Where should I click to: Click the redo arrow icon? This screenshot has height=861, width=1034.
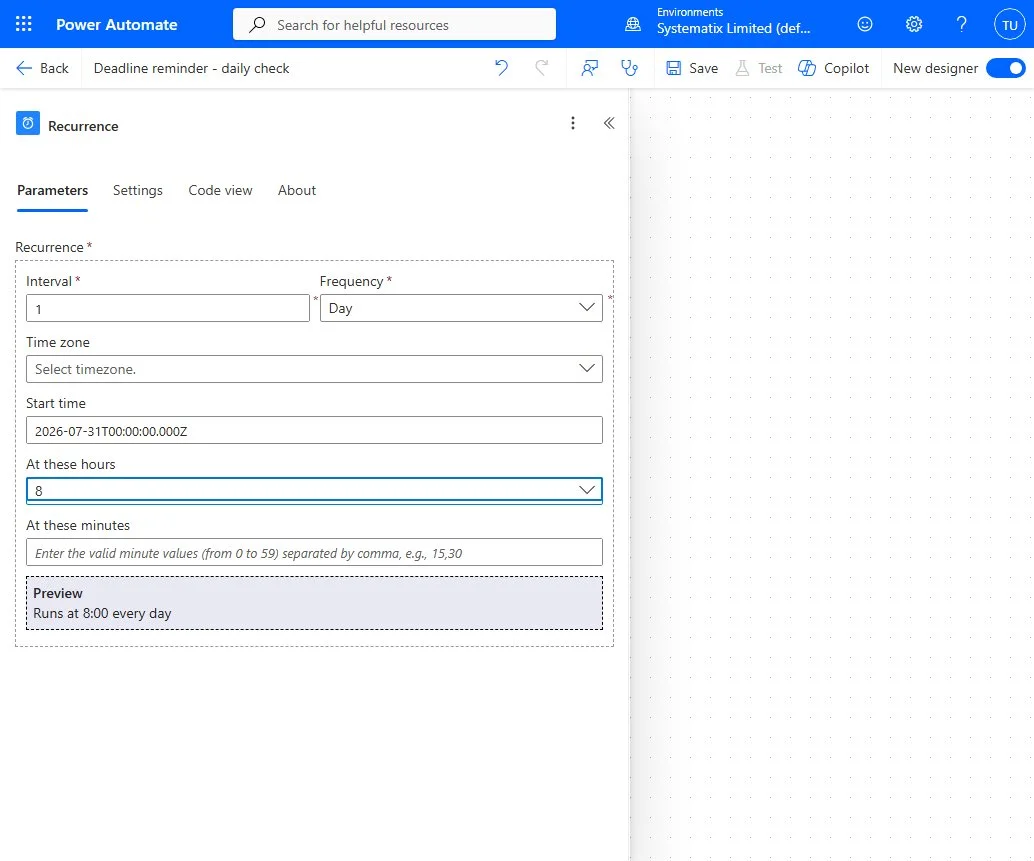[541, 68]
